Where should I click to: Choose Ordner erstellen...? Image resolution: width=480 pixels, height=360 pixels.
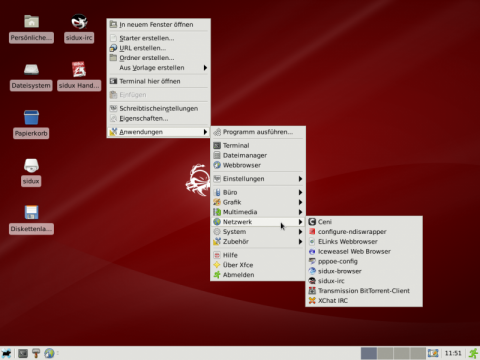pos(158,58)
